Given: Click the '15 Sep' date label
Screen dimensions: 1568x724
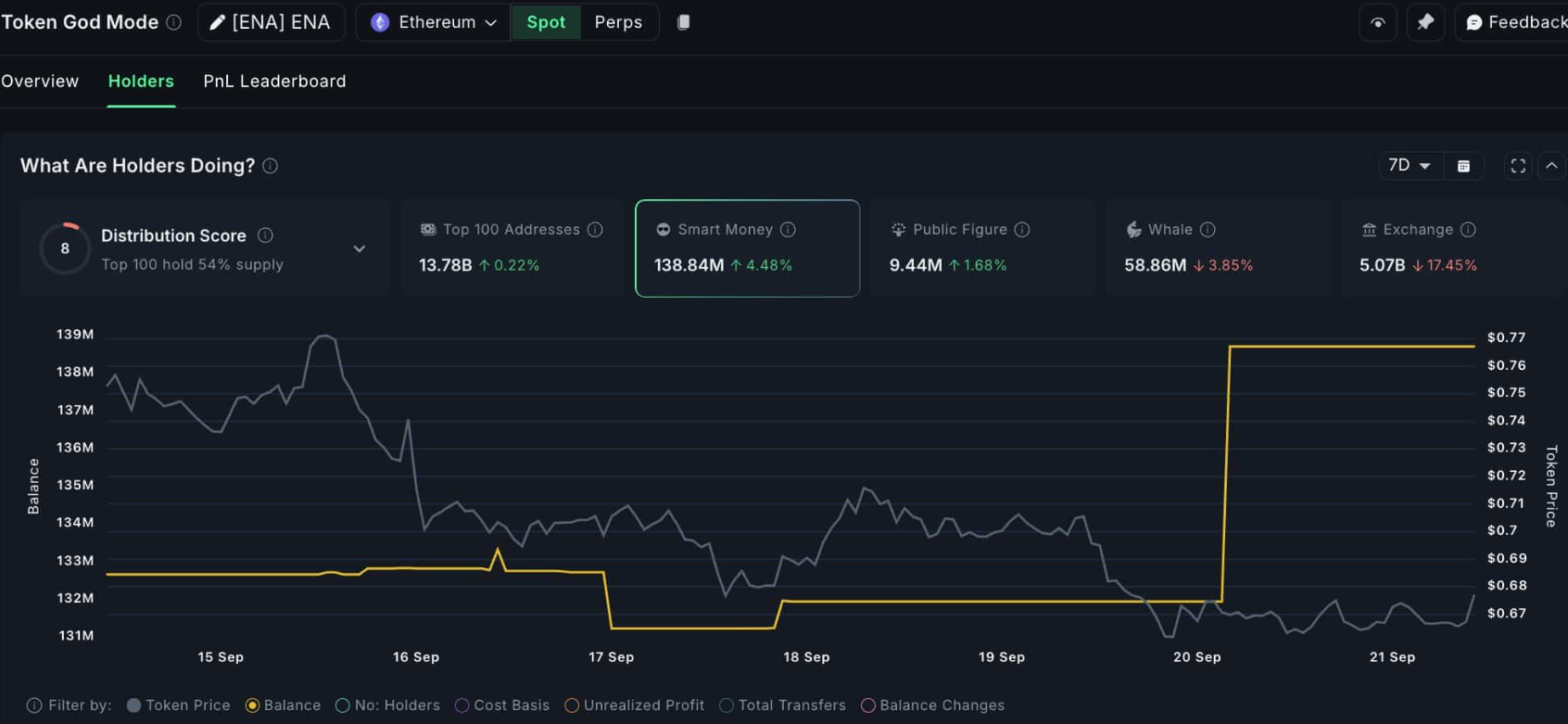Looking at the screenshot, I should pyautogui.click(x=221, y=657).
